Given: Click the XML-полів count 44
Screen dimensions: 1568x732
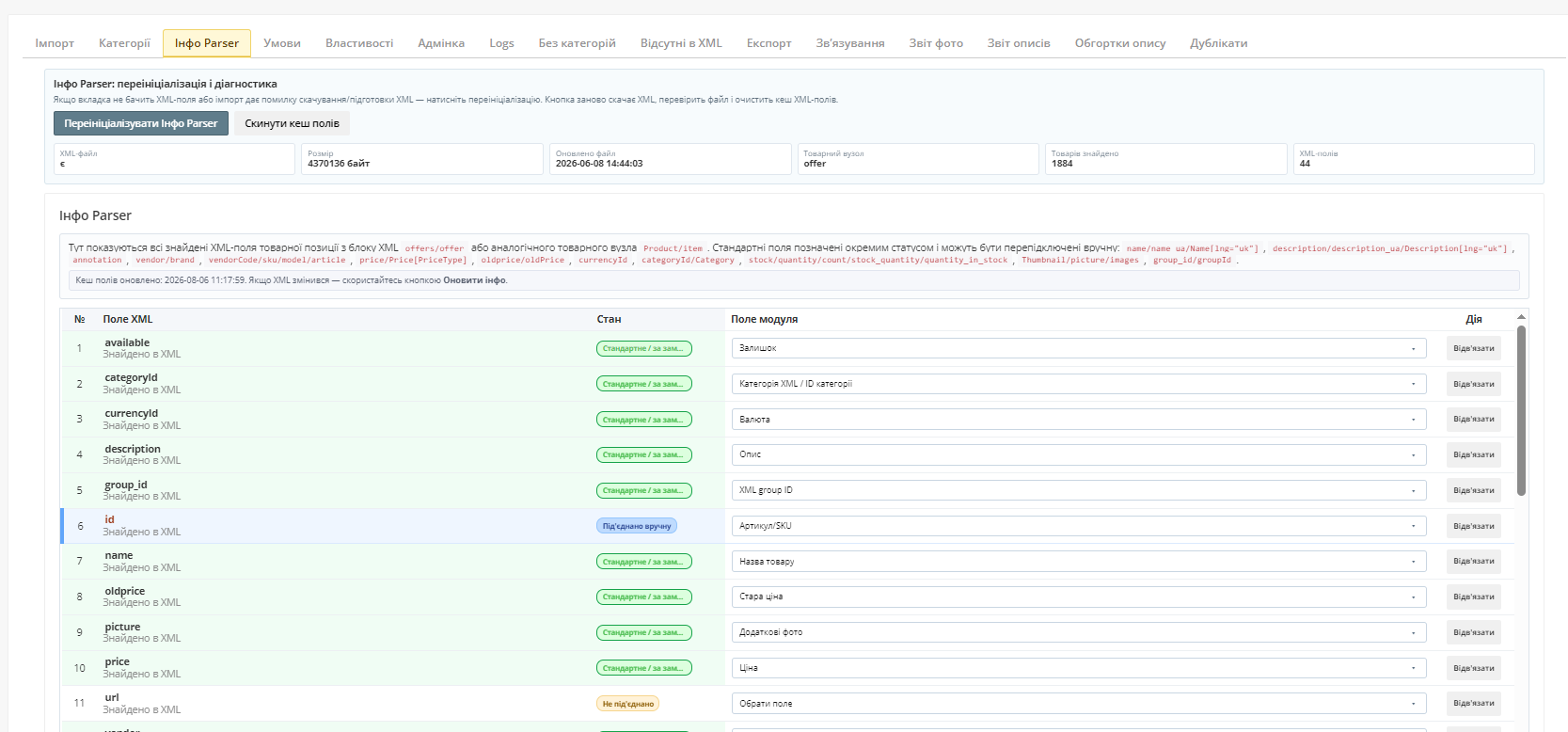Looking at the screenshot, I should click(x=1305, y=164).
